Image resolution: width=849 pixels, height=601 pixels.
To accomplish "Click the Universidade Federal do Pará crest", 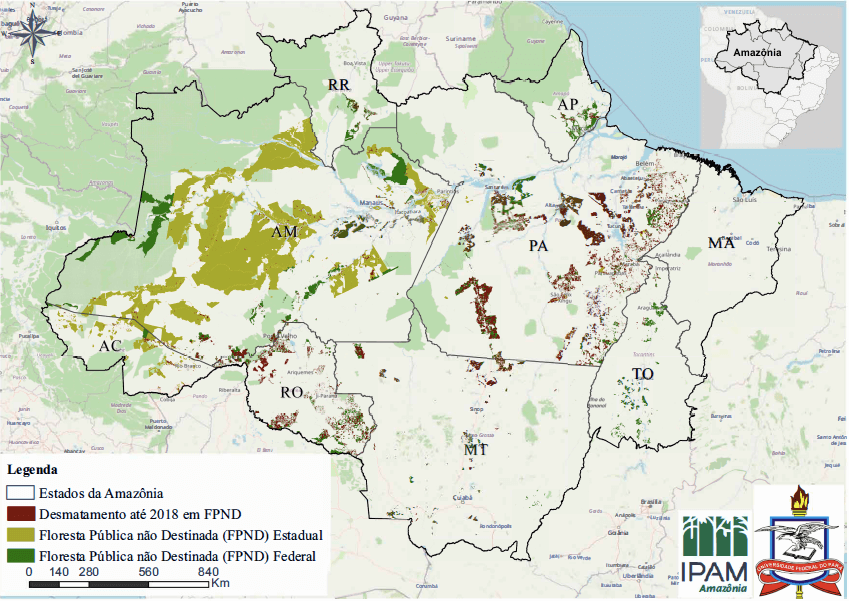I will pyautogui.click(x=798, y=545).
